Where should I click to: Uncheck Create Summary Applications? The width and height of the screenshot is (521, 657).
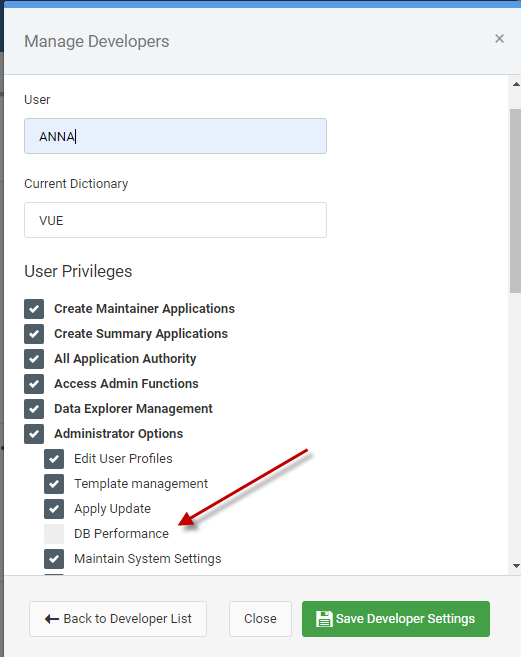(34, 334)
